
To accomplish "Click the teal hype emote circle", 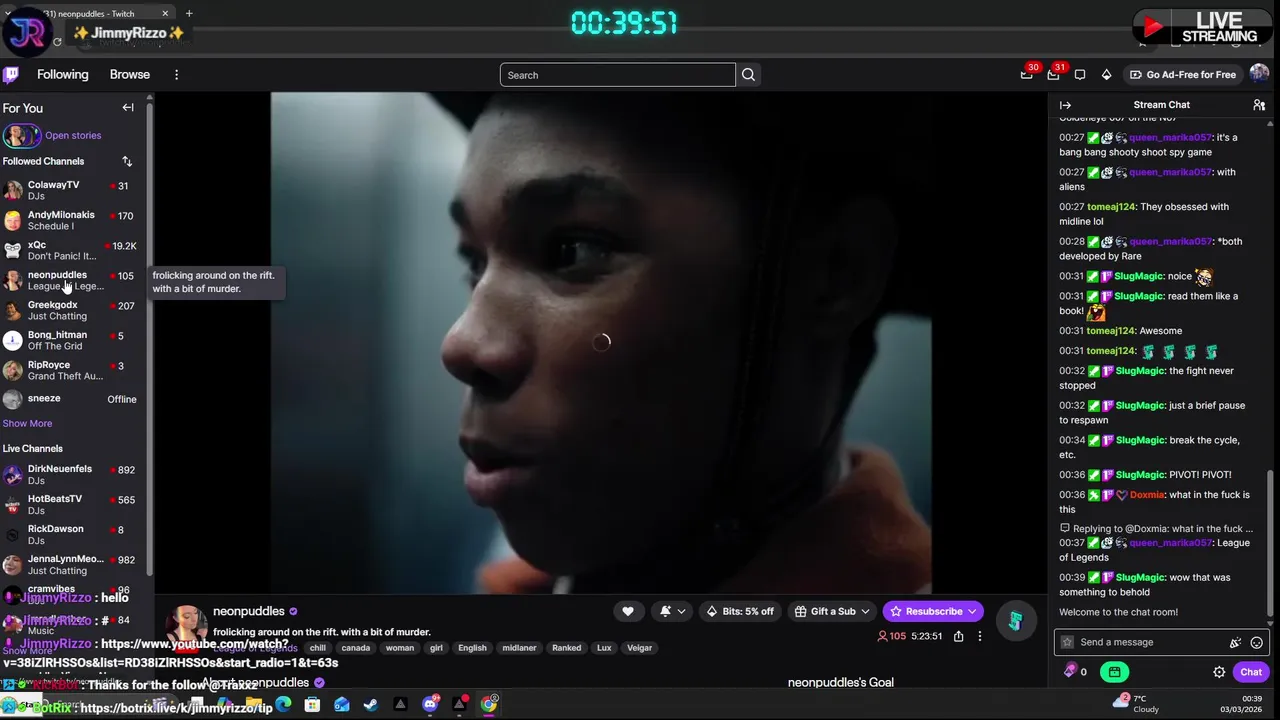I will point(1015,622).
